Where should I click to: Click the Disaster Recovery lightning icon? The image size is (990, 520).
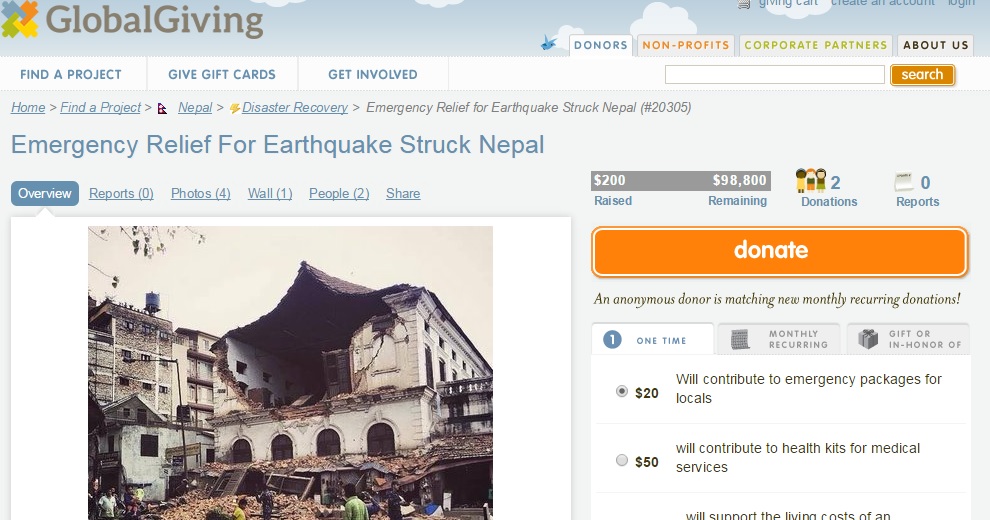[x=234, y=109]
